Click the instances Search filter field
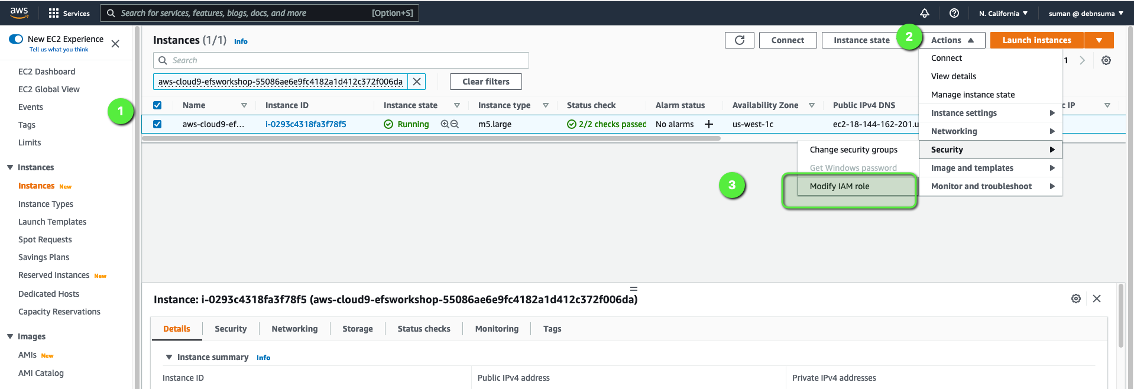This screenshot has height=389, width=1135. click(x=341, y=60)
